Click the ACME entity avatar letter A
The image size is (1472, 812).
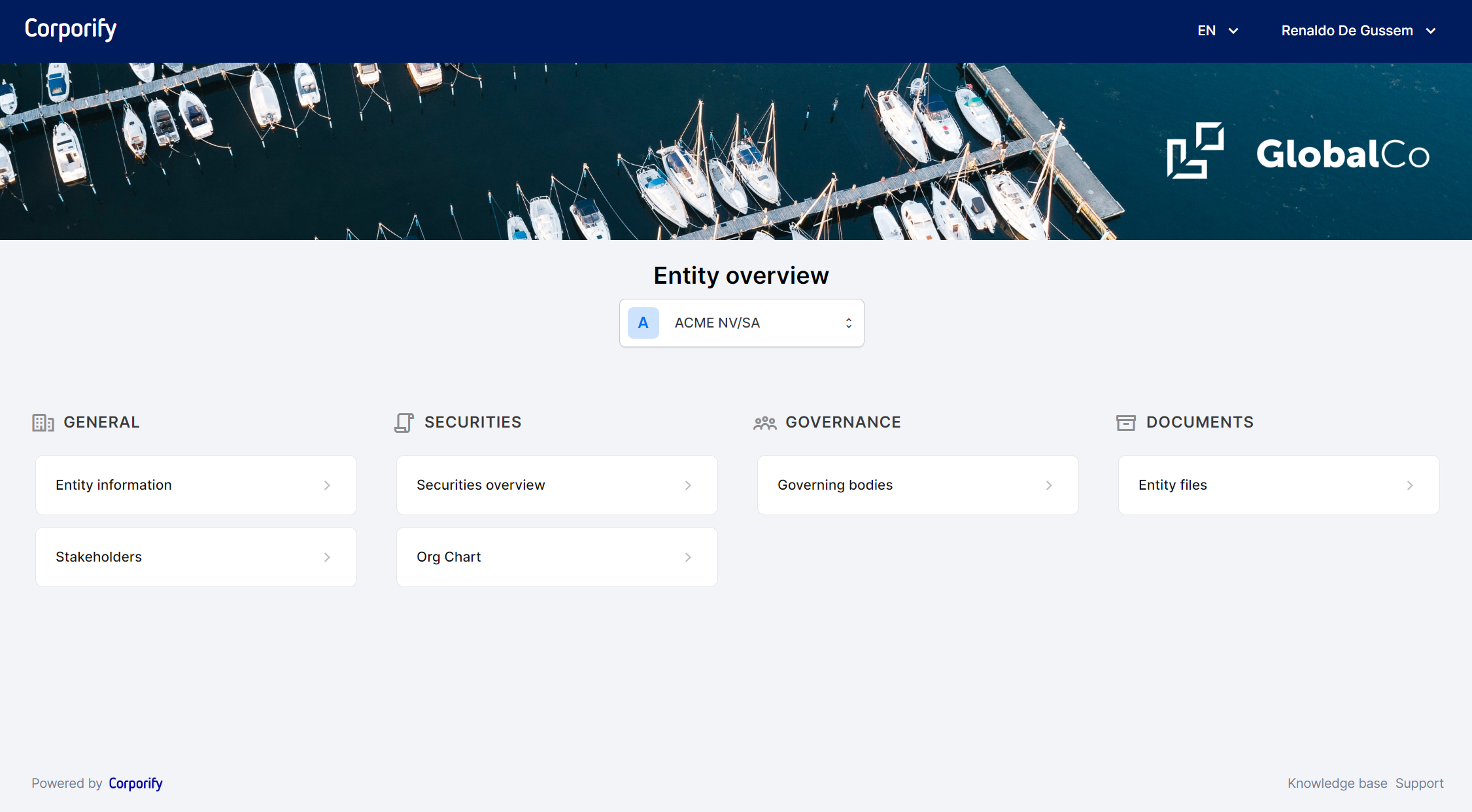coord(643,322)
